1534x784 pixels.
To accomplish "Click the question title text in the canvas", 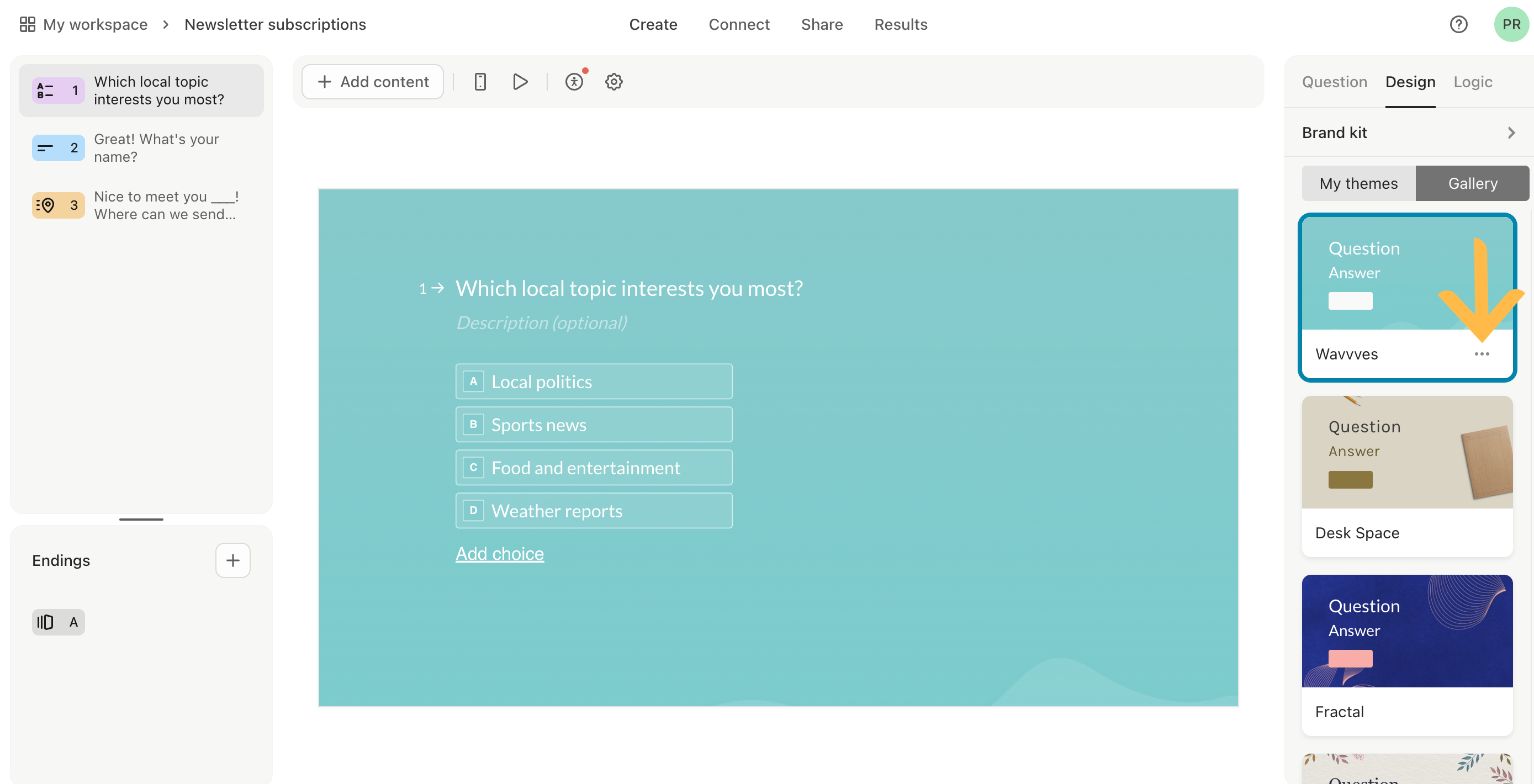I will (x=630, y=289).
